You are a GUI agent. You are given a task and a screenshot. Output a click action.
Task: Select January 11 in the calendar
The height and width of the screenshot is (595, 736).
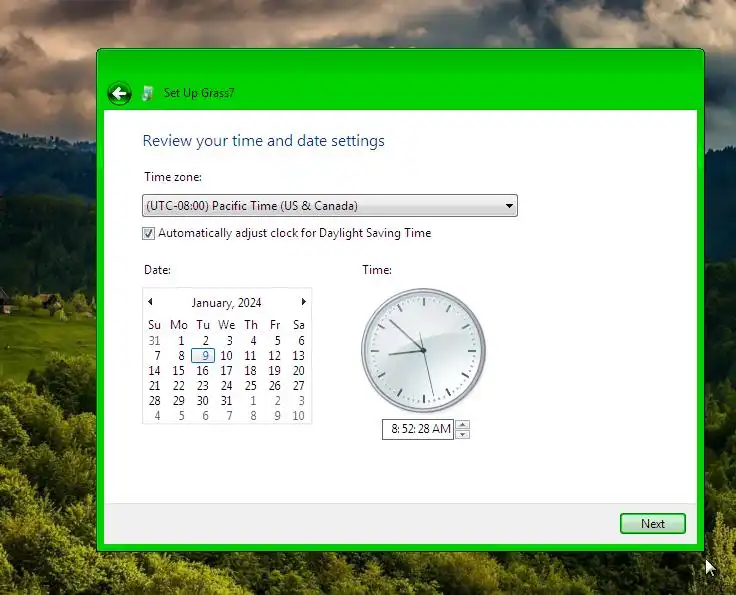point(251,356)
